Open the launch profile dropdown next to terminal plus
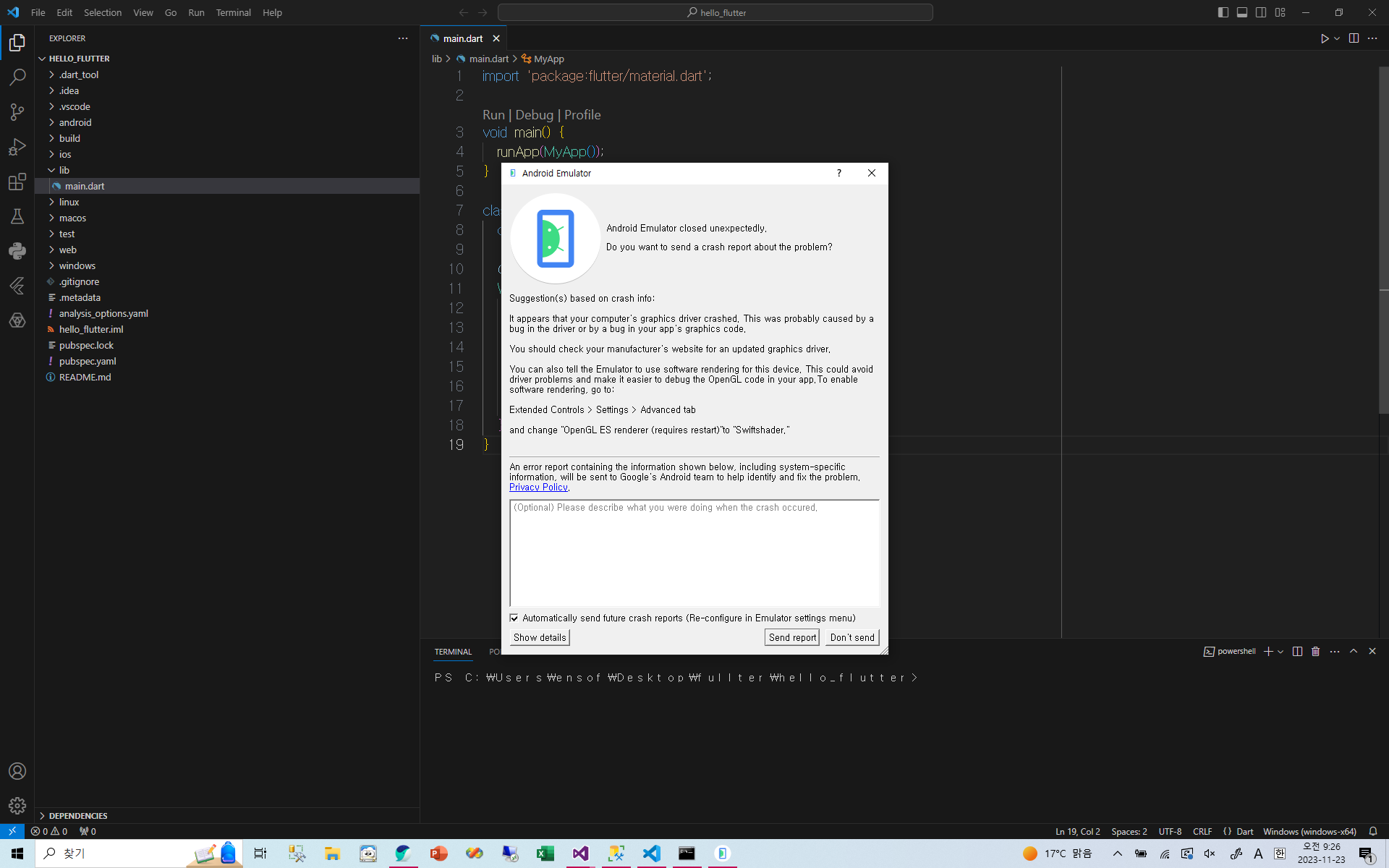1389x868 pixels. point(1280,652)
